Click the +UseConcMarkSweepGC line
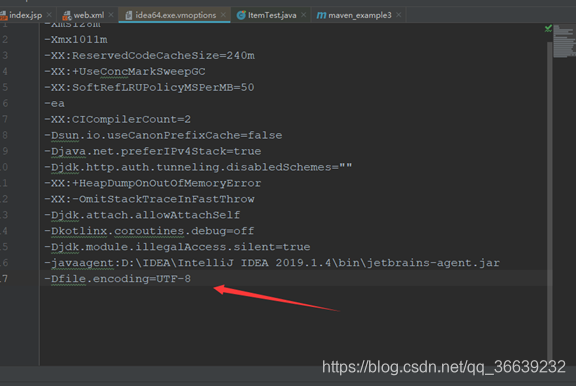This screenshot has height=386, width=576. (125, 72)
